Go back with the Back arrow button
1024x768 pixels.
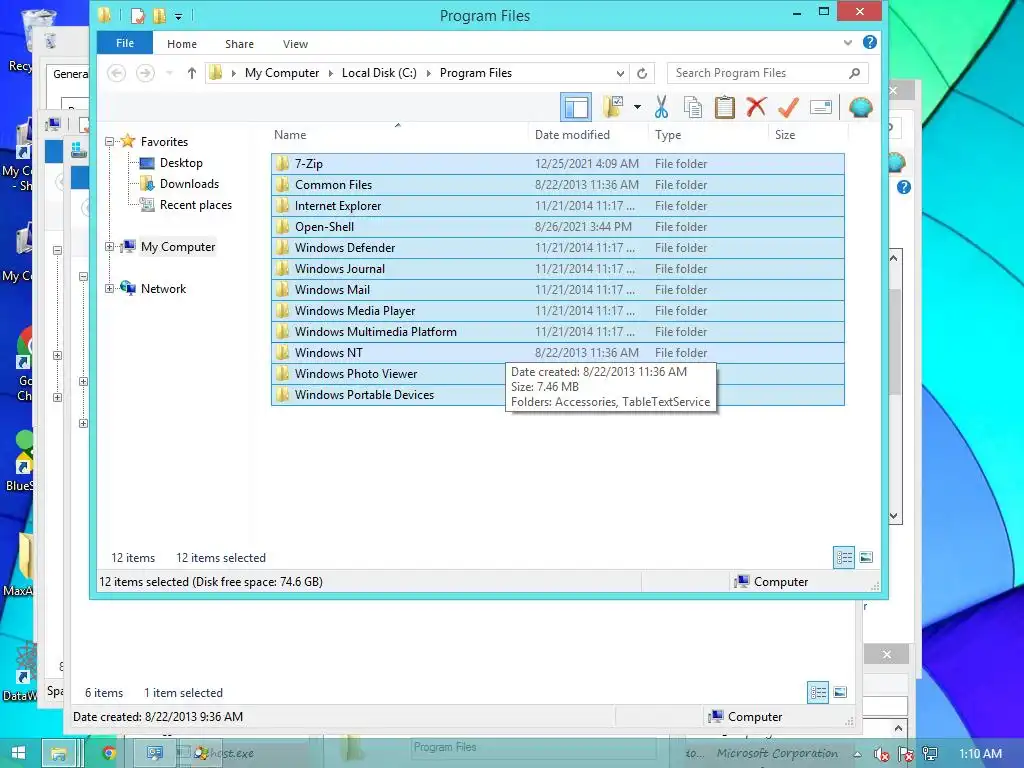click(116, 73)
